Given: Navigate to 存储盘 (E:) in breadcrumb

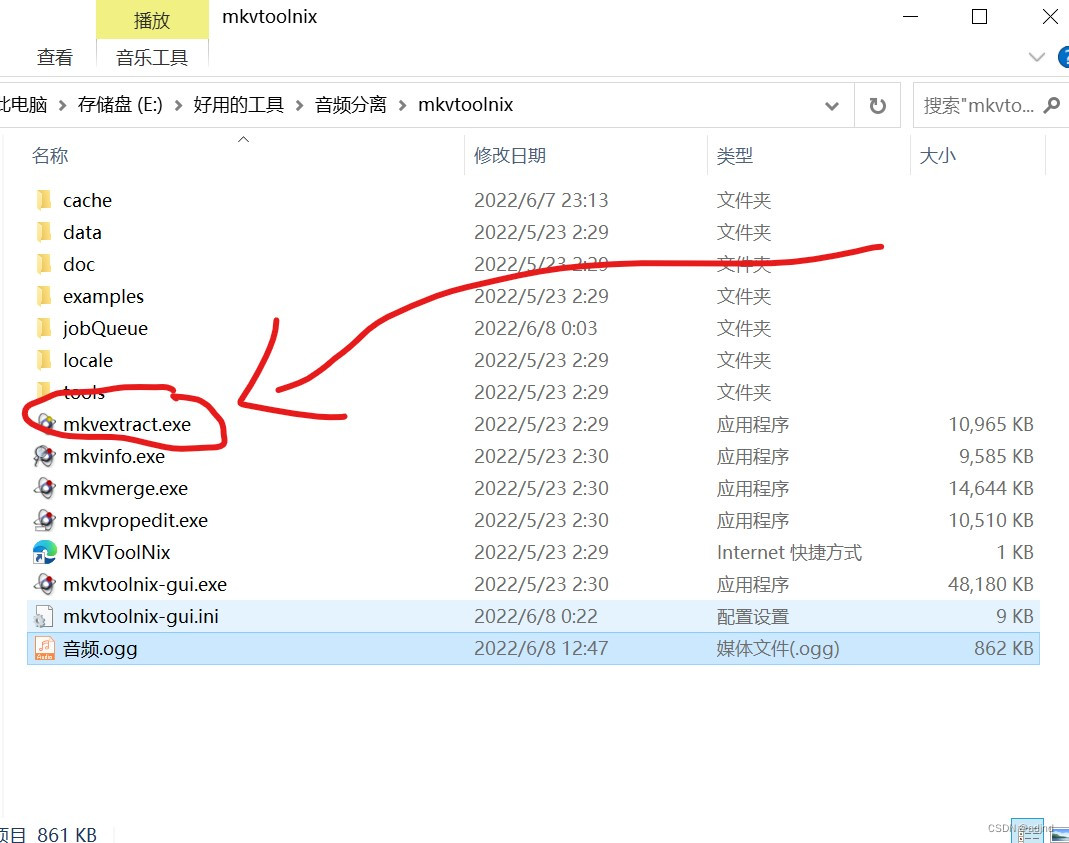Looking at the screenshot, I should pos(120,105).
